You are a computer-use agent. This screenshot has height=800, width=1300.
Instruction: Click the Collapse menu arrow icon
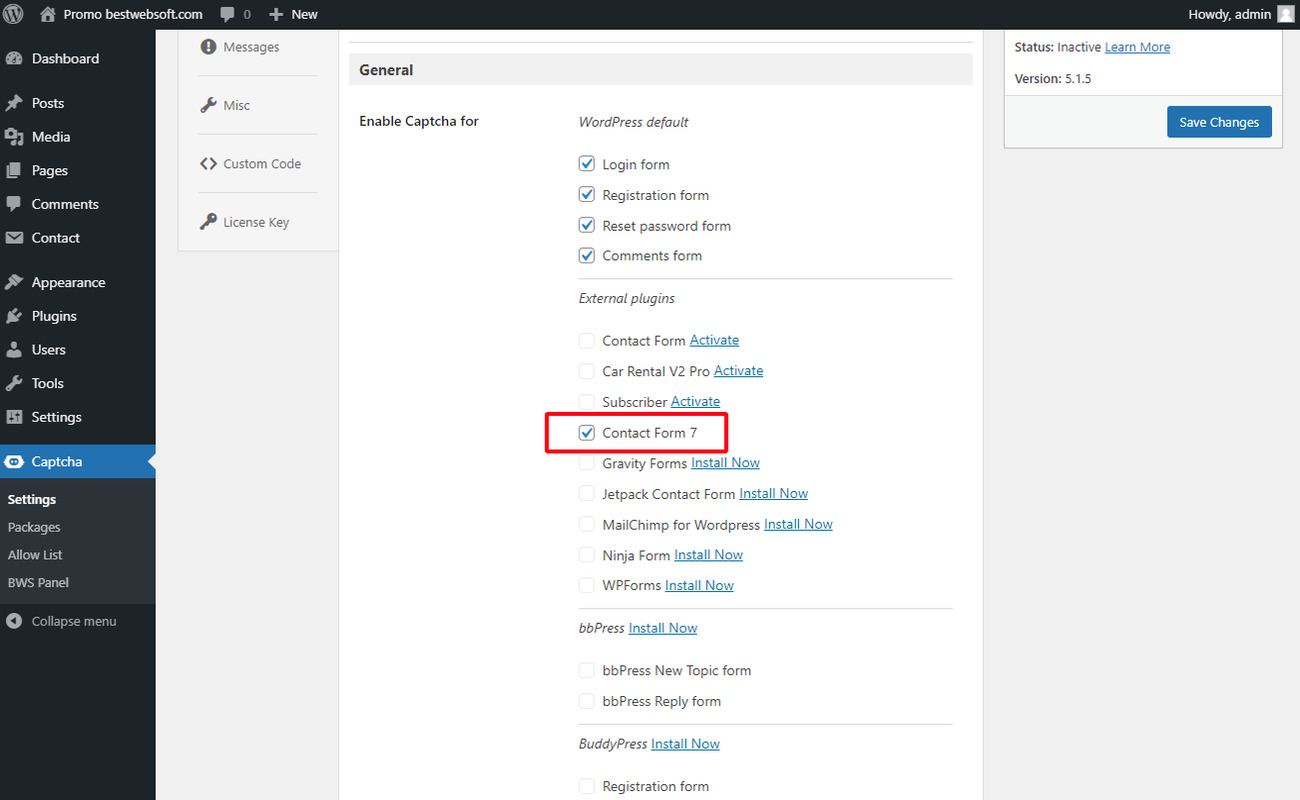pos(14,621)
